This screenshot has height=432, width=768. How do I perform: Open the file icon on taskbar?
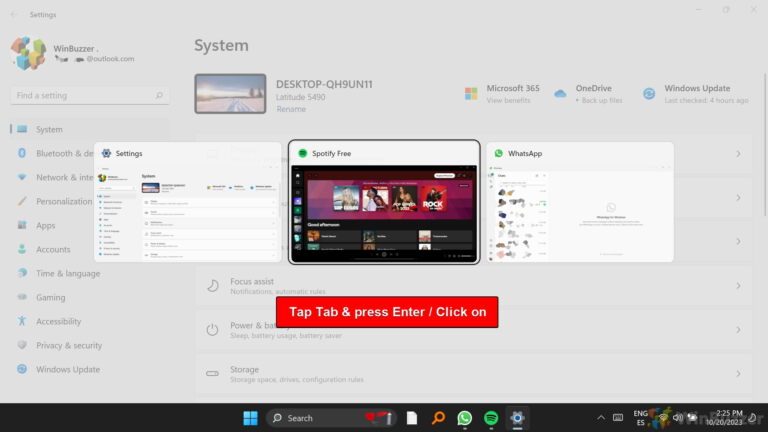pyautogui.click(x=412, y=418)
